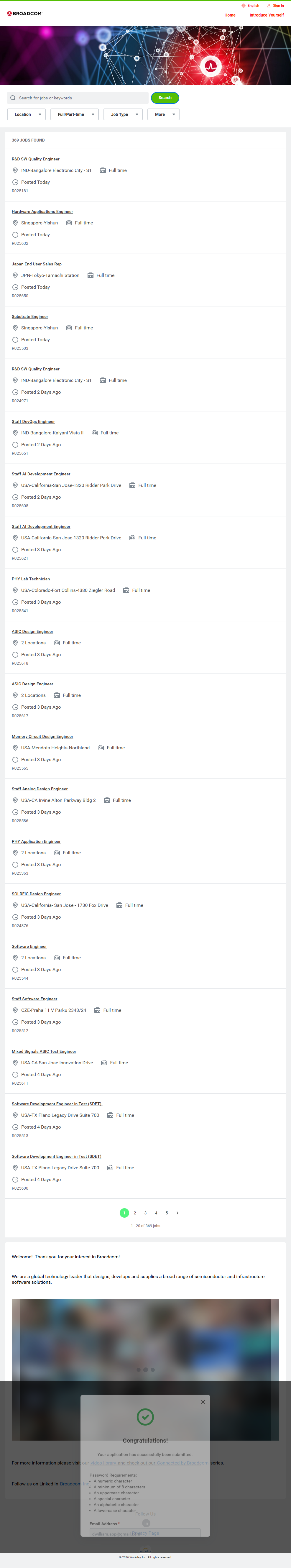Click the next page arrow in pagination
This screenshot has width=291, height=1568.
177,1213
